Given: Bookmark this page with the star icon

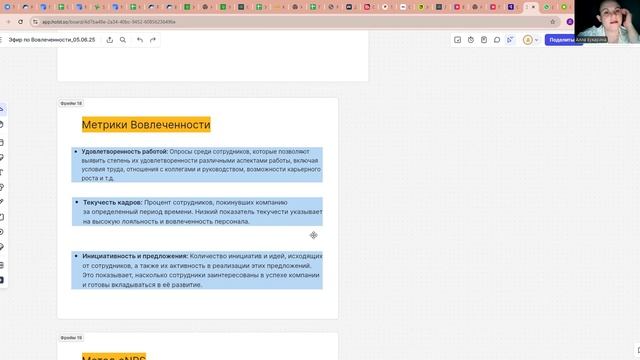Looking at the screenshot, I should [553, 22].
